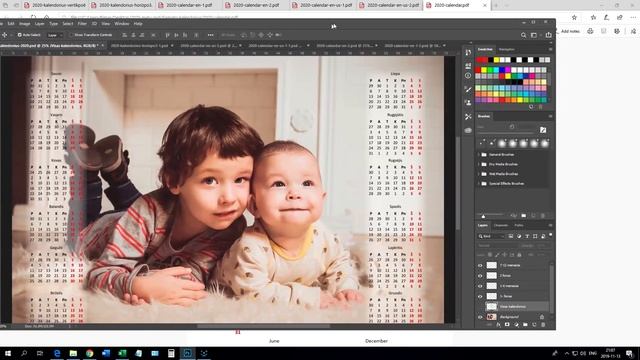The height and width of the screenshot is (360, 640).
Task: Open the layer filter Kind dropdown
Action: pos(492,236)
